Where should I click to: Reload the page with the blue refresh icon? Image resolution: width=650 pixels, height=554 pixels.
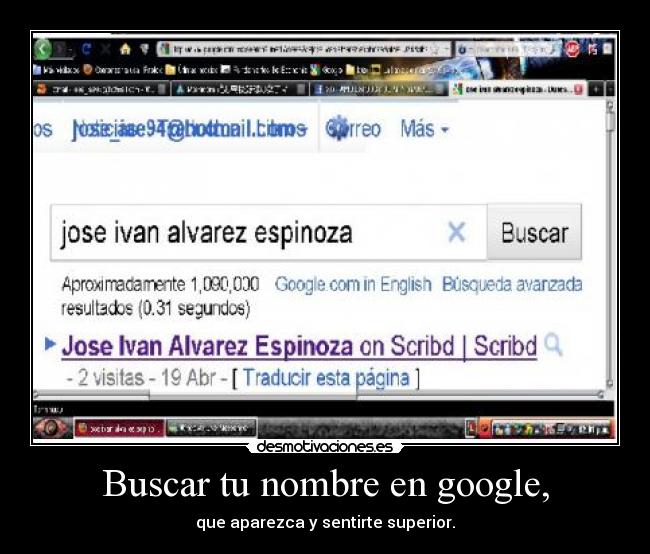click(86, 49)
